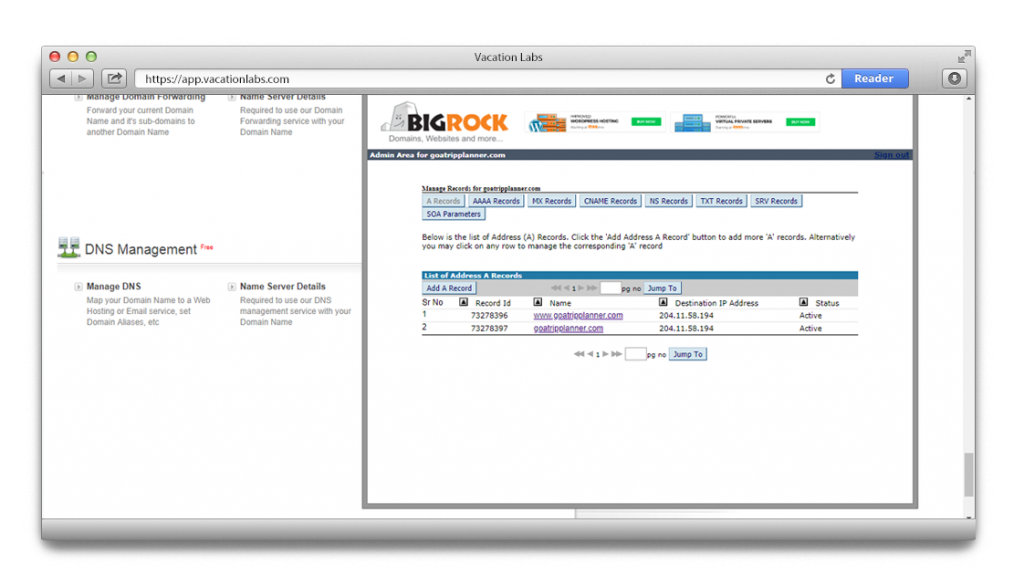Sort by Status column arrow icon
This screenshot has height=586, width=1024.
coord(803,302)
